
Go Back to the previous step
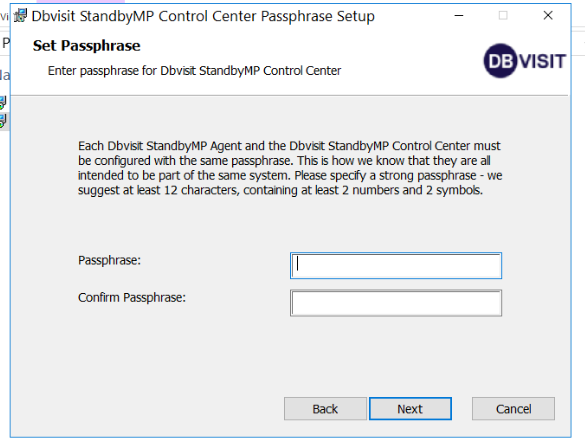pyautogui.click(x=325, y=409)
